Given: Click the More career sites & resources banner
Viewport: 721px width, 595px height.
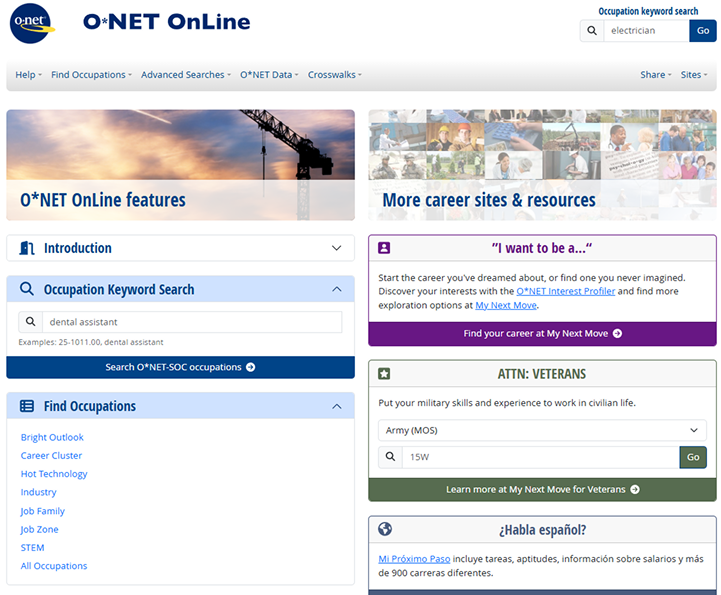Looking at the screenshot, I should (x=542, y=165).
